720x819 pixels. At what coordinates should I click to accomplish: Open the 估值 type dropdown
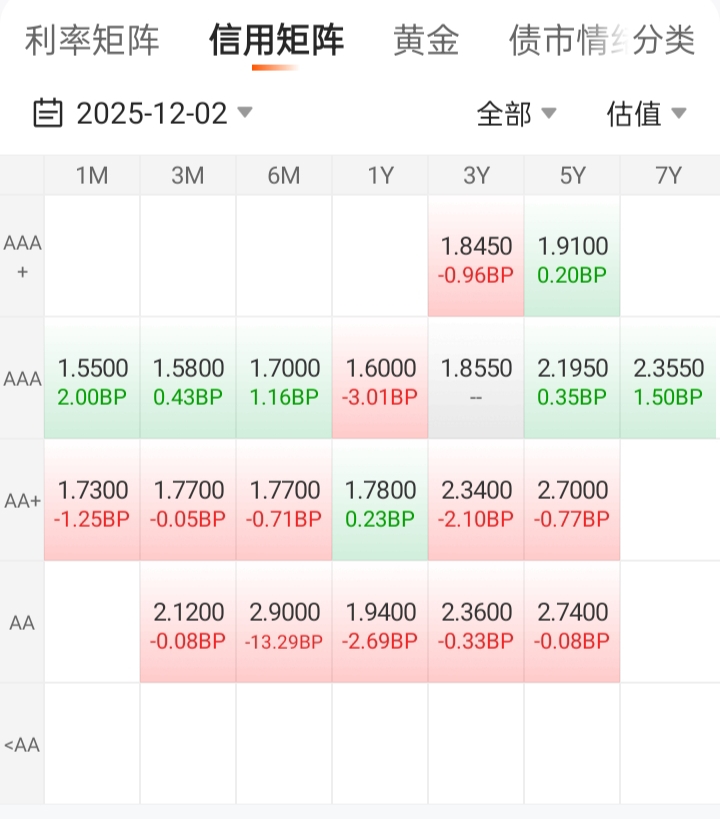pyautogui.click(x=646, y=114)
